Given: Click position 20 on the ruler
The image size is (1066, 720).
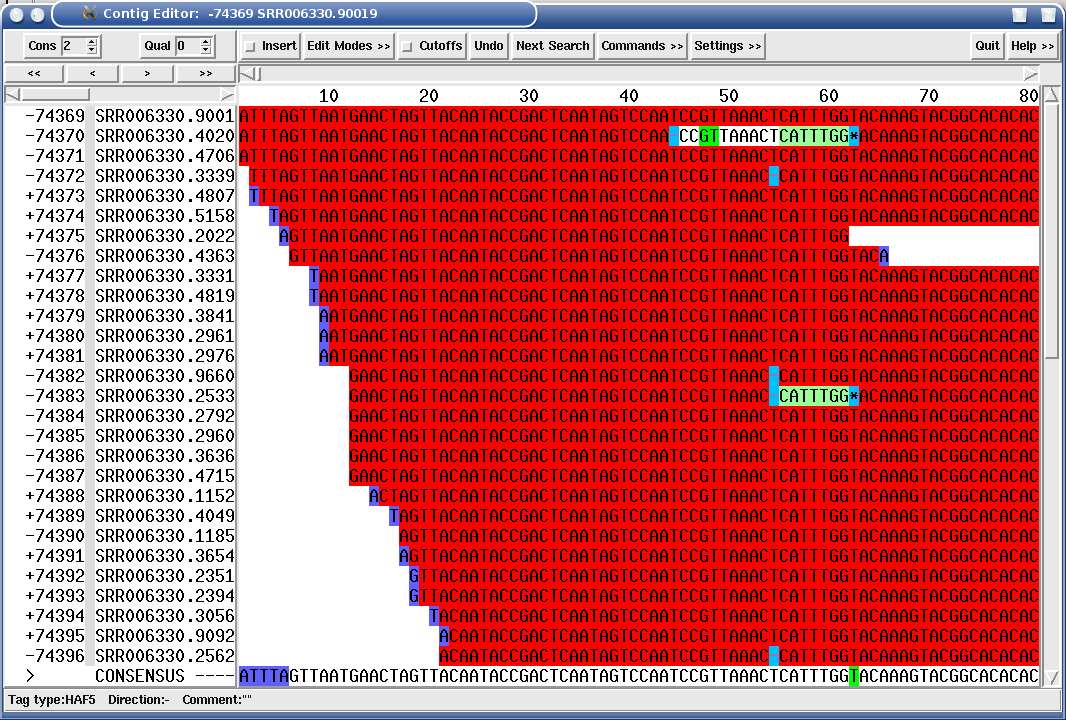Looking at the screenshot, I should coord(428,96).
